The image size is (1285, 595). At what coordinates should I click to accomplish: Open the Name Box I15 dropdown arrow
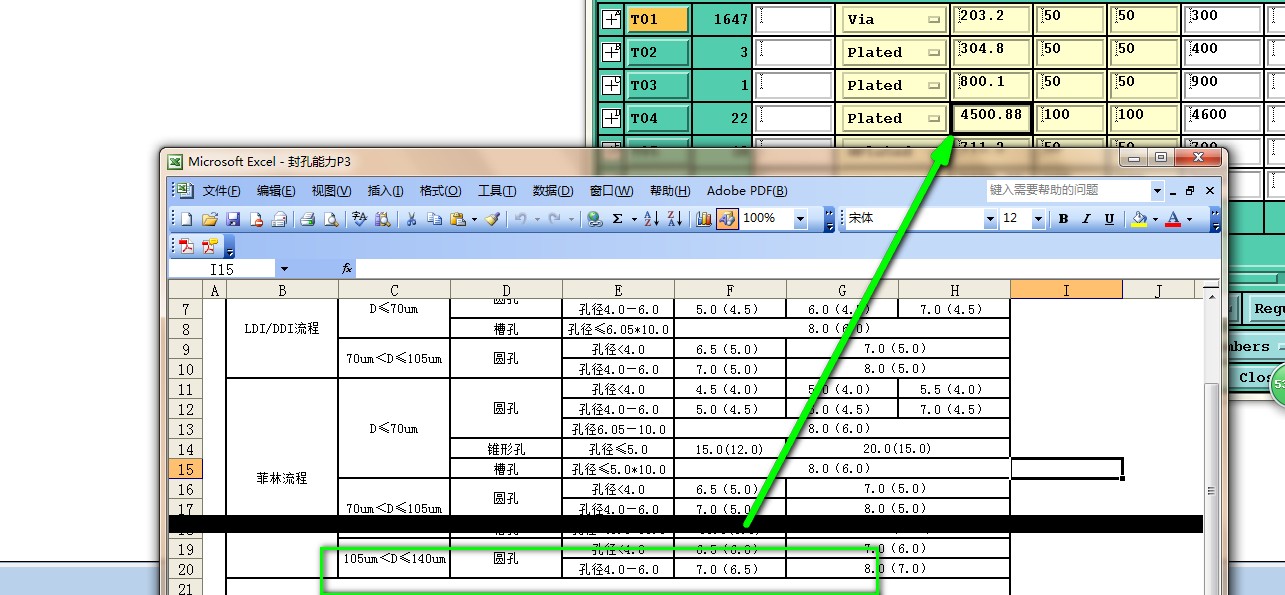pyautogui.click(x=284, y=269)
